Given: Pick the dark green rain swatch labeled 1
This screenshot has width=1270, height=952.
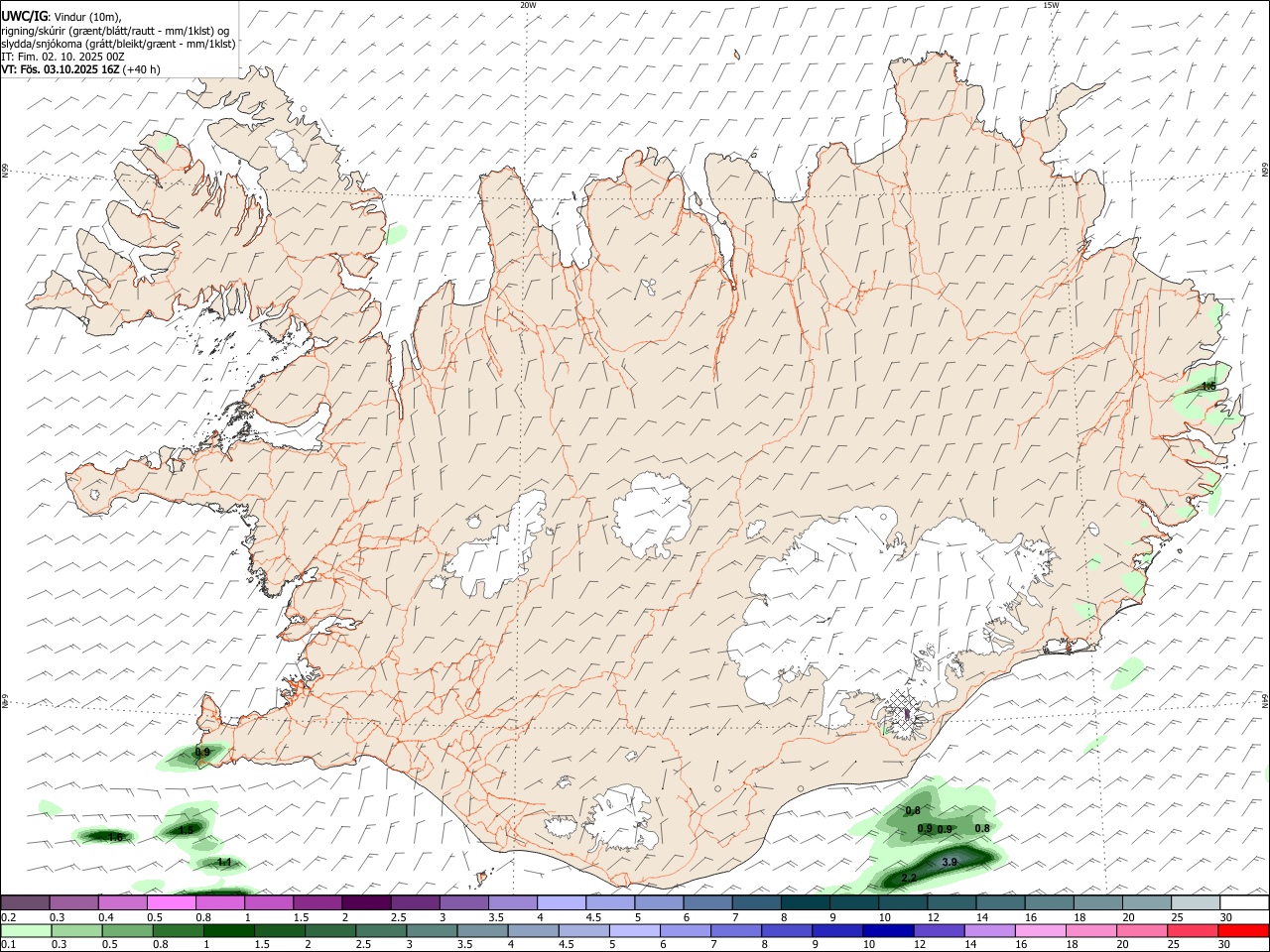Looking at the screenshot, I should coord(229,930).
